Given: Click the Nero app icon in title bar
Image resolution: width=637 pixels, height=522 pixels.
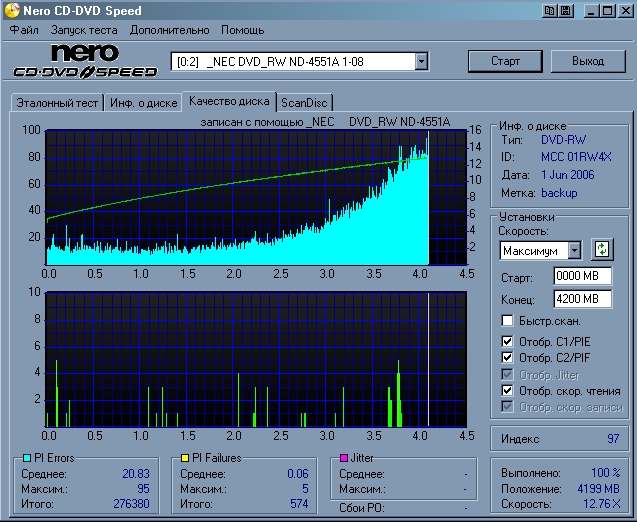Looking at the screenshot, I should point(11,11).
